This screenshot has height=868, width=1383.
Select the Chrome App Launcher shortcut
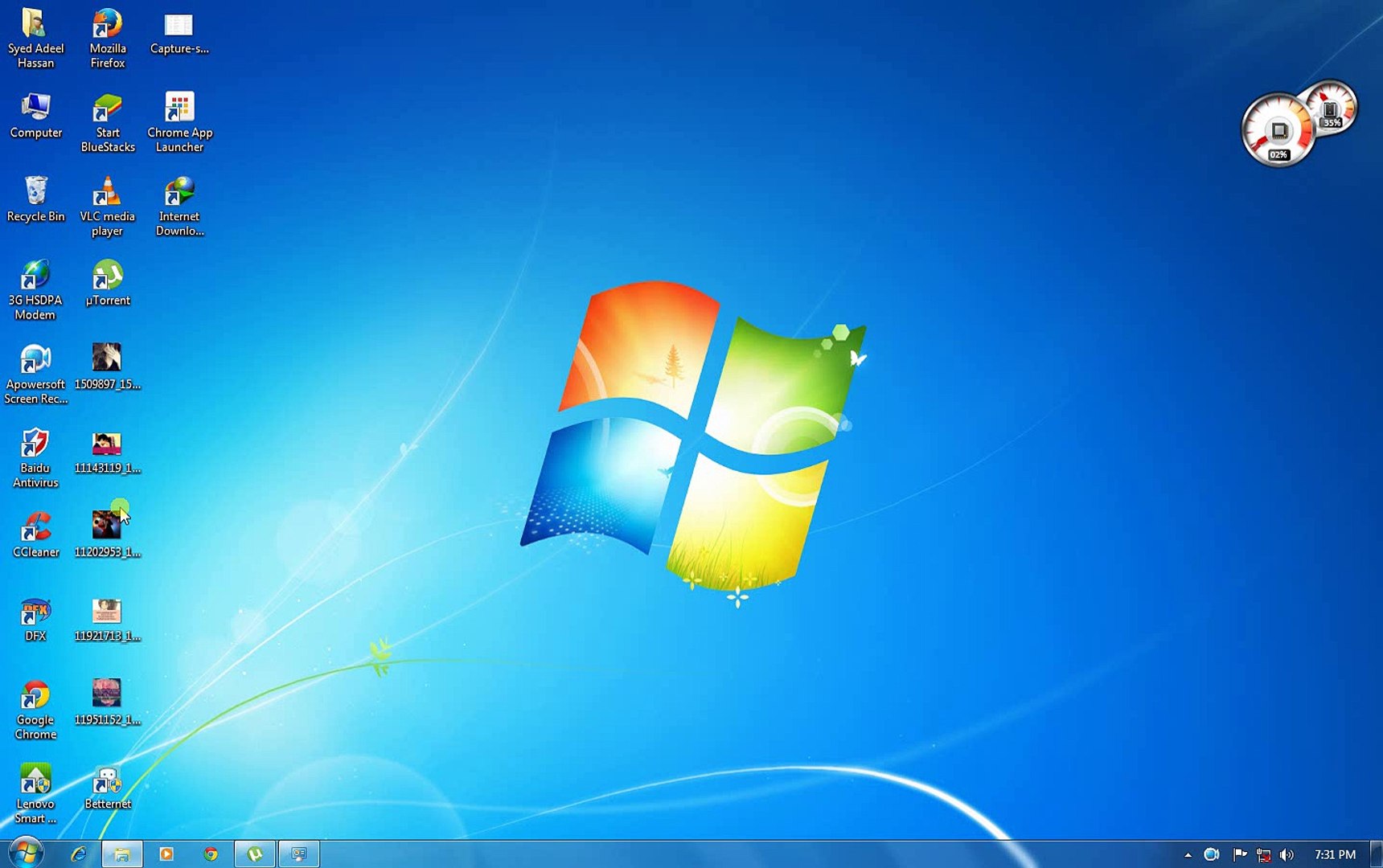pos(179,123)
